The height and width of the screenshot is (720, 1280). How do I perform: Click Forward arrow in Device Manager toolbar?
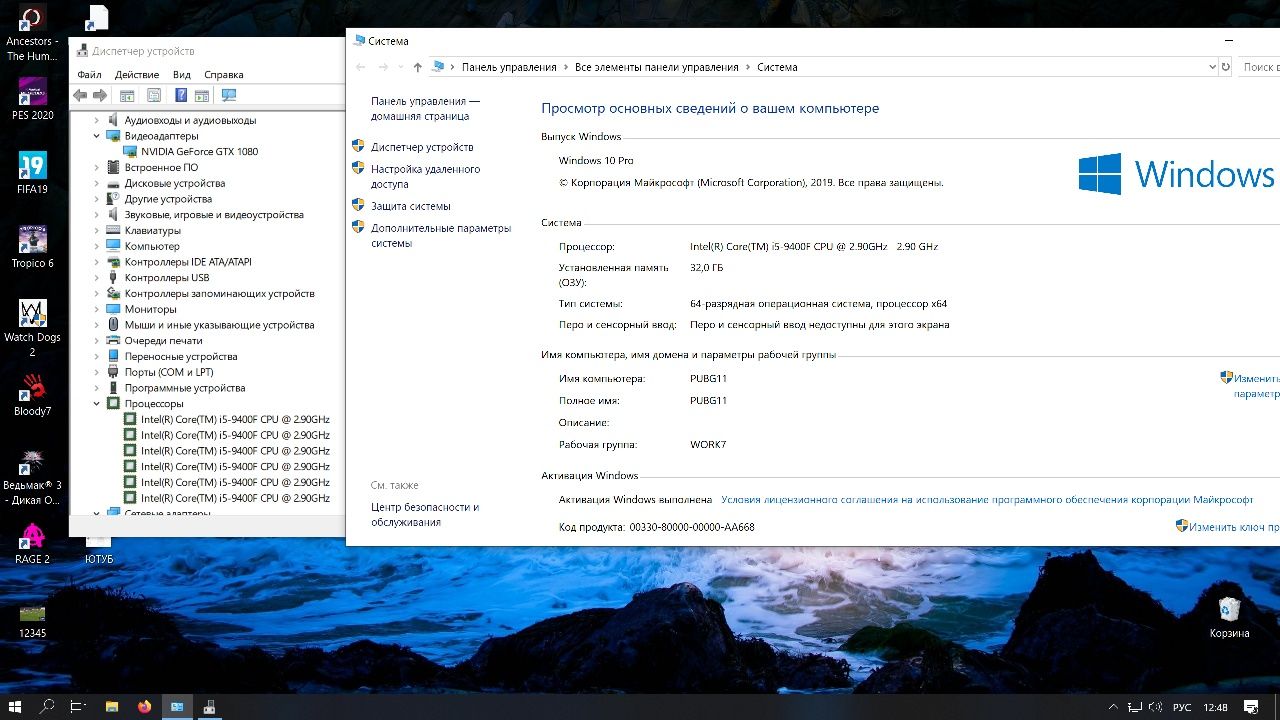point(100,95)
